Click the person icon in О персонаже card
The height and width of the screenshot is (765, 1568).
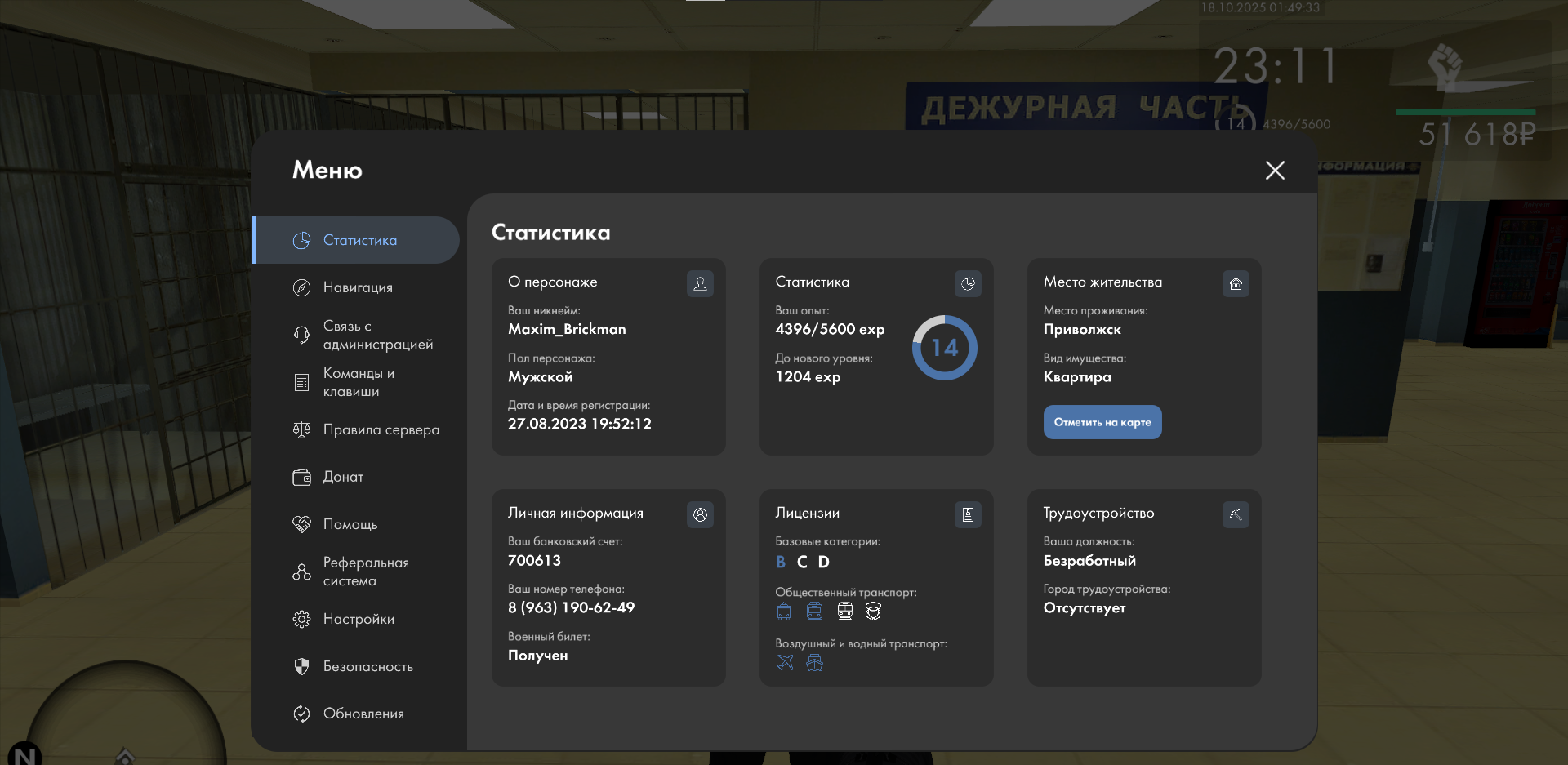pyautogui.click(x=700, y=283)
